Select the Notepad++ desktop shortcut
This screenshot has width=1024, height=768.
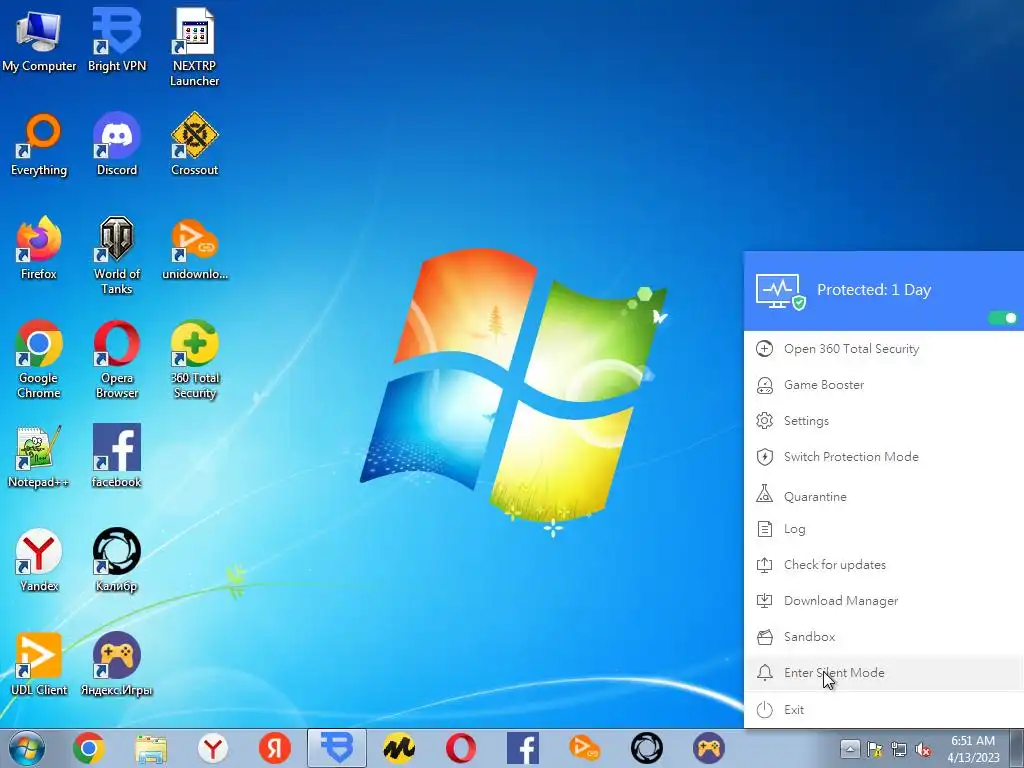(39, 456)
